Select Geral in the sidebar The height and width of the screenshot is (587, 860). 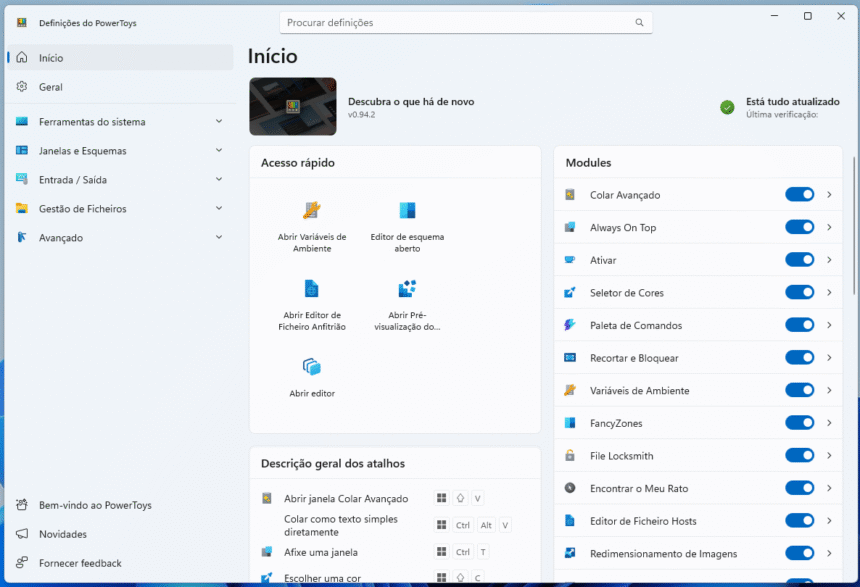(51, 87)
